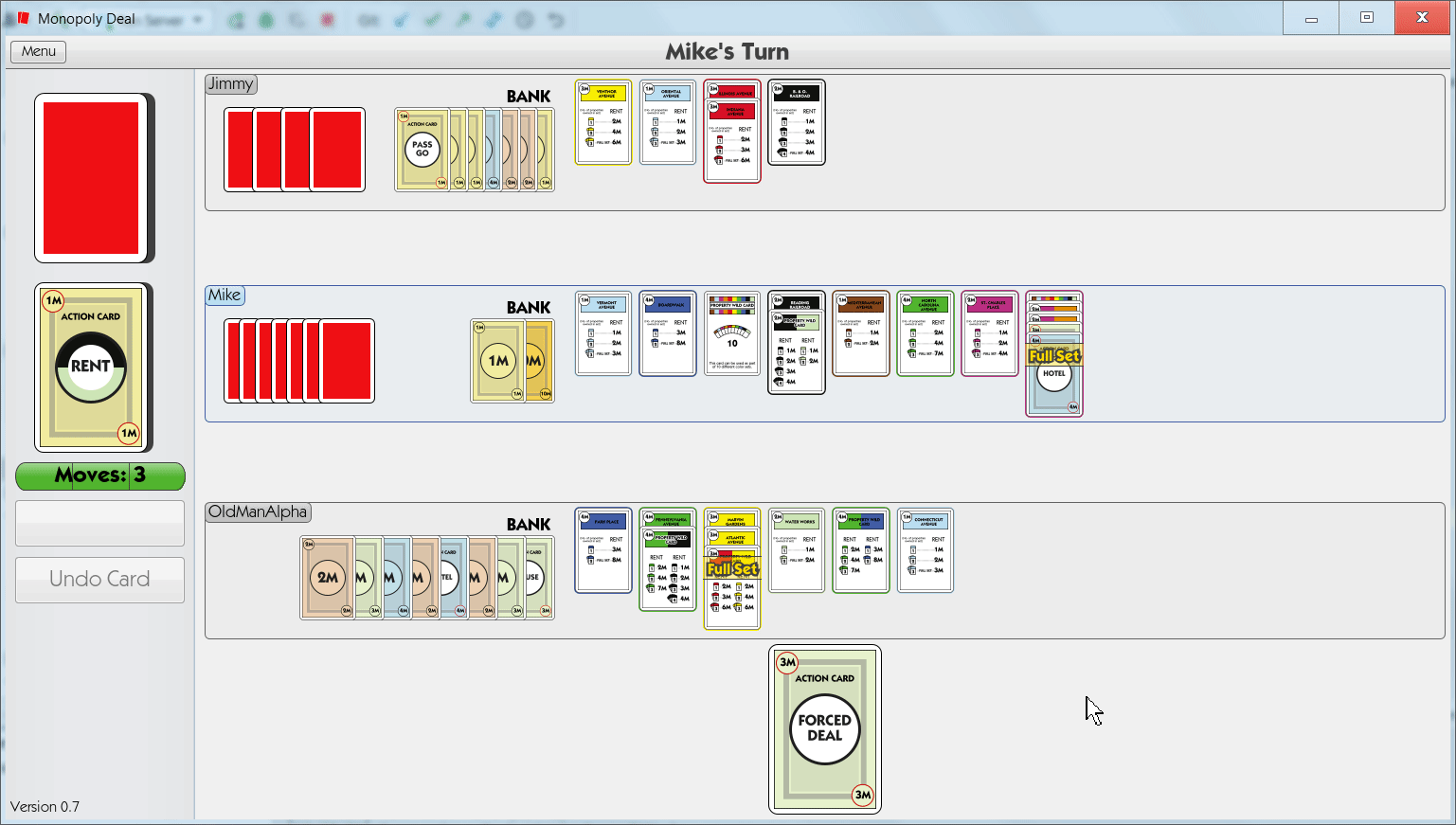Click the Undo Card button
Screen dimensions: 1456x825
(x=99, y=579)
